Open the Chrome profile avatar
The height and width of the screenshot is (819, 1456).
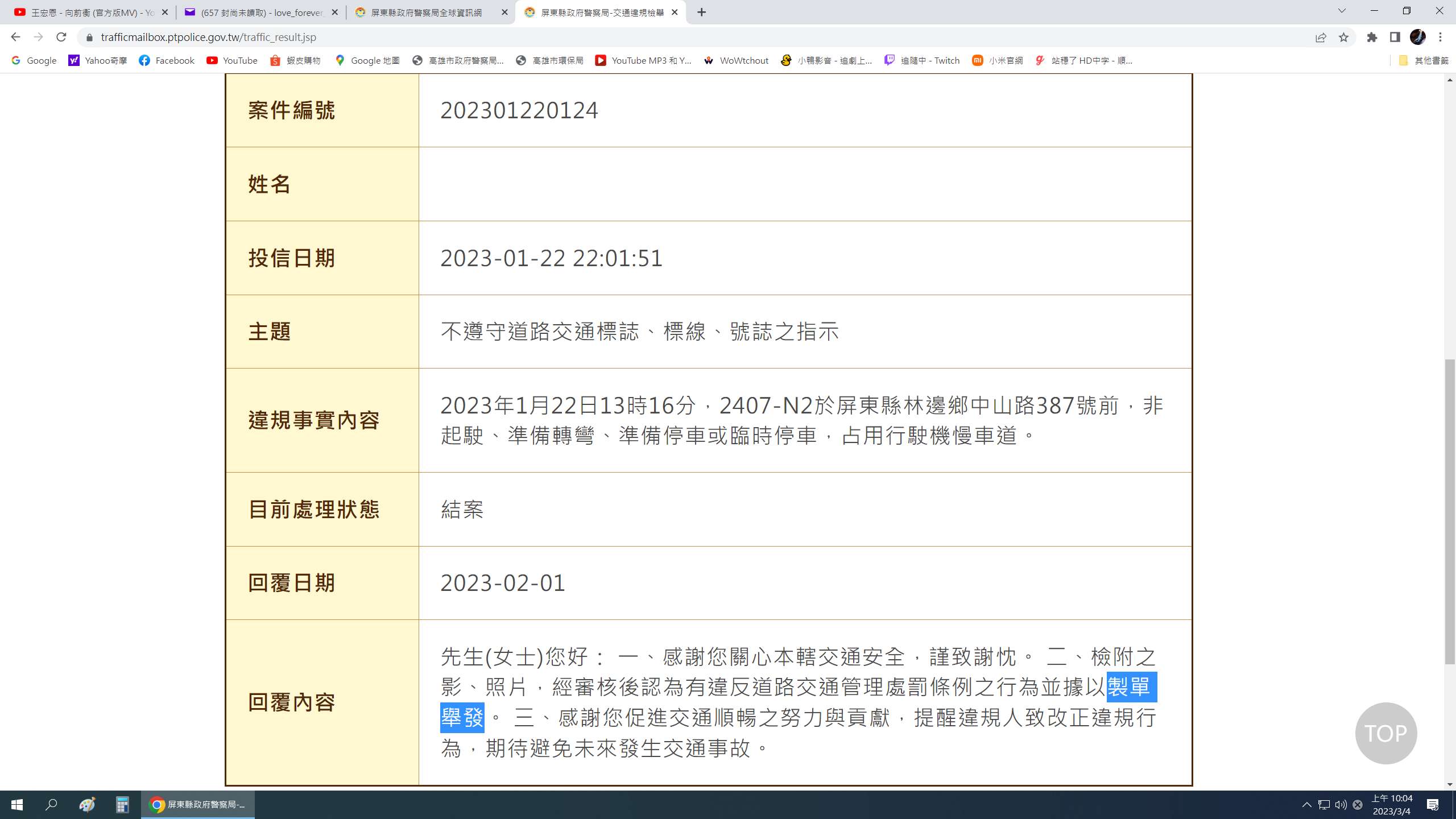(1417, 37)
